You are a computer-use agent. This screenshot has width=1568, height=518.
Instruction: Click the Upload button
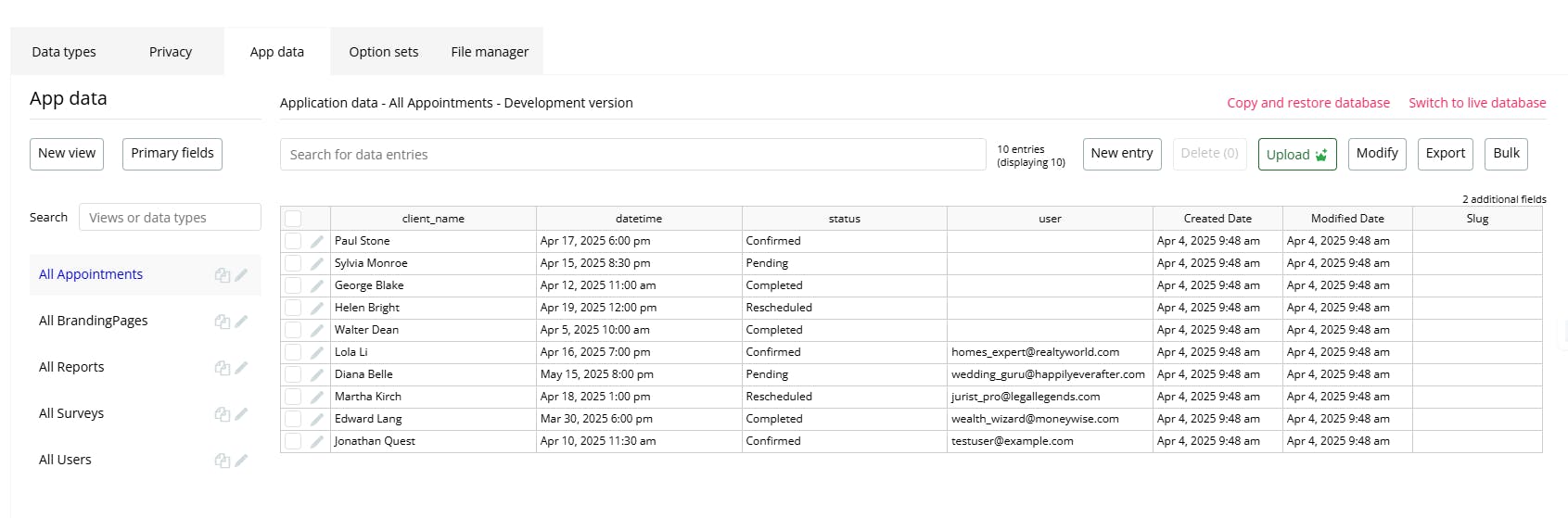click(1296, 155)
